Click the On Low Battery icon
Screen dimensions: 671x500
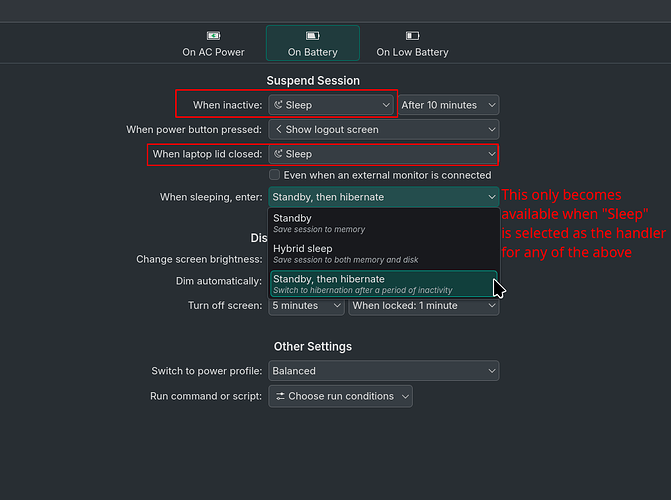(x=412, y=36)
